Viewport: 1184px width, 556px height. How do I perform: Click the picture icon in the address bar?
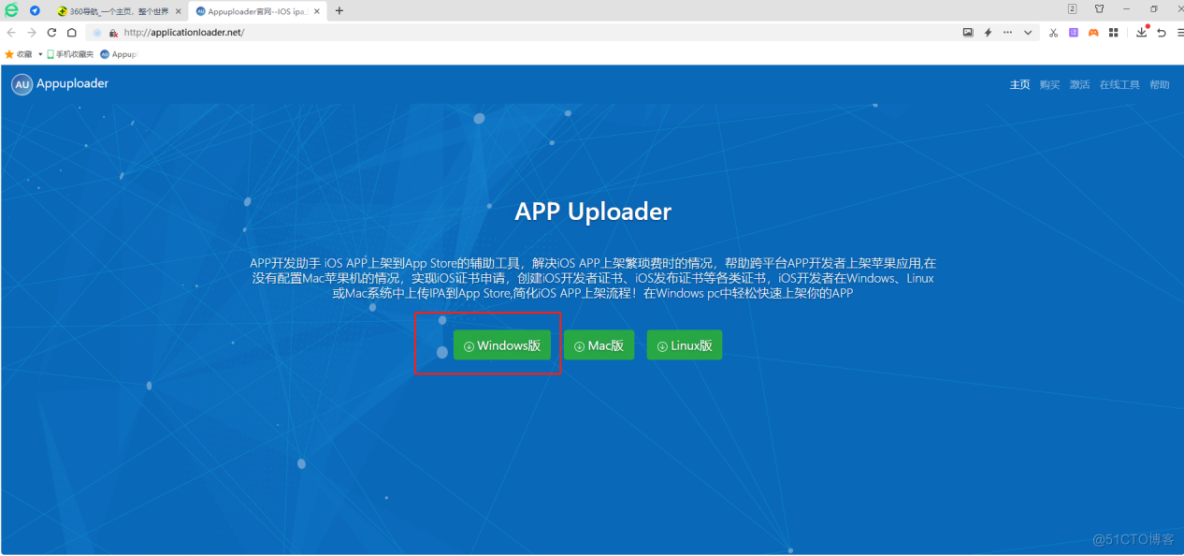[x=967, y=32]
